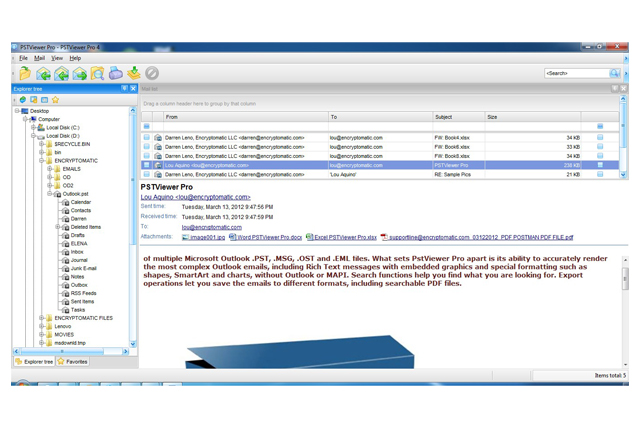Viewport: 640px width, 426px height.
Task: Open the View menu
Action: (57, 58)
